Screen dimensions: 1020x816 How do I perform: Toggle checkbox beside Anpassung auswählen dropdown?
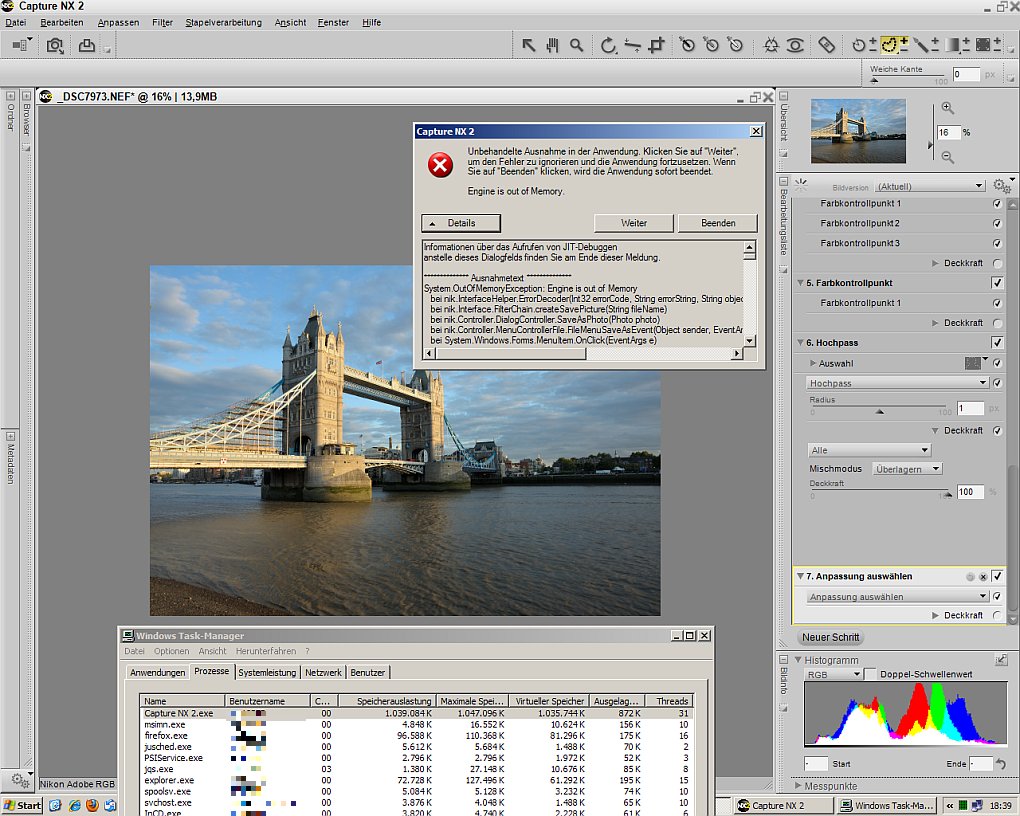[997, 596]
